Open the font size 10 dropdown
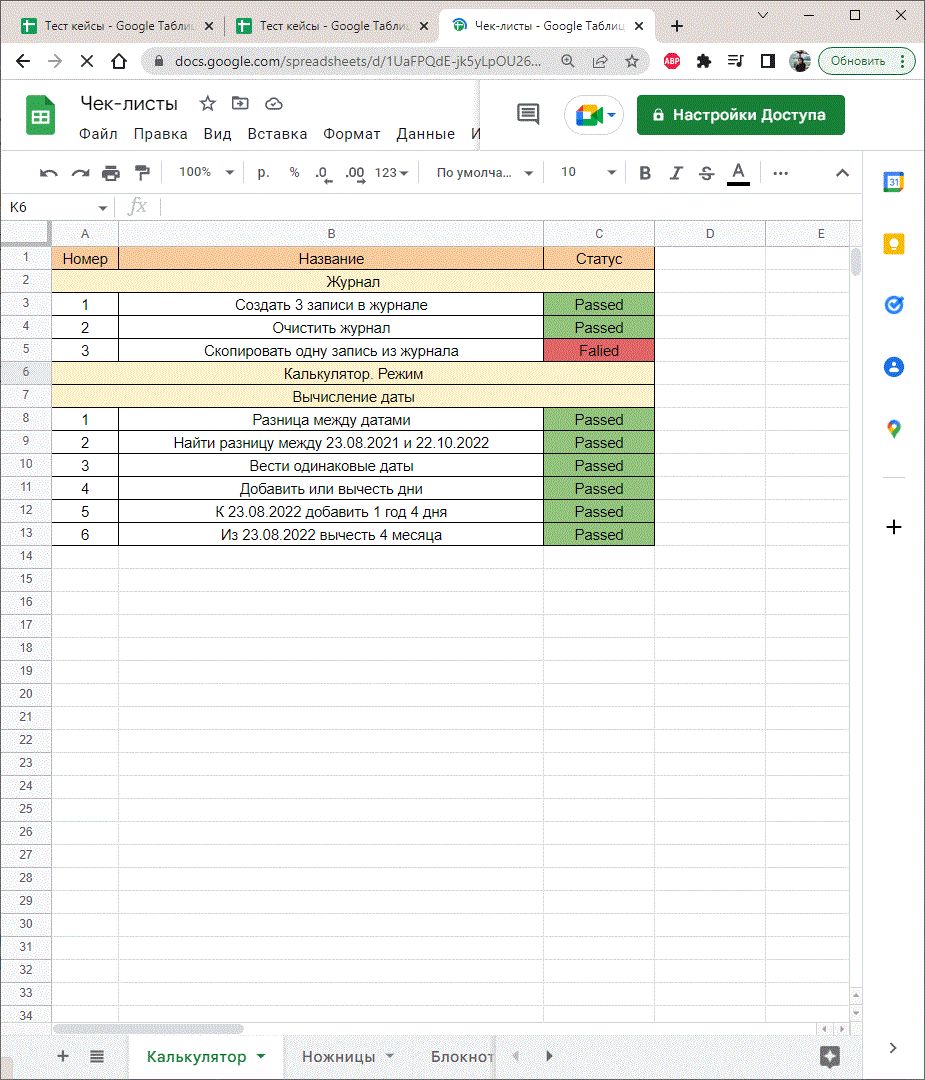The height and width of the screenshot is (1080, 925). pyautogui.click(x=588, y=172)
